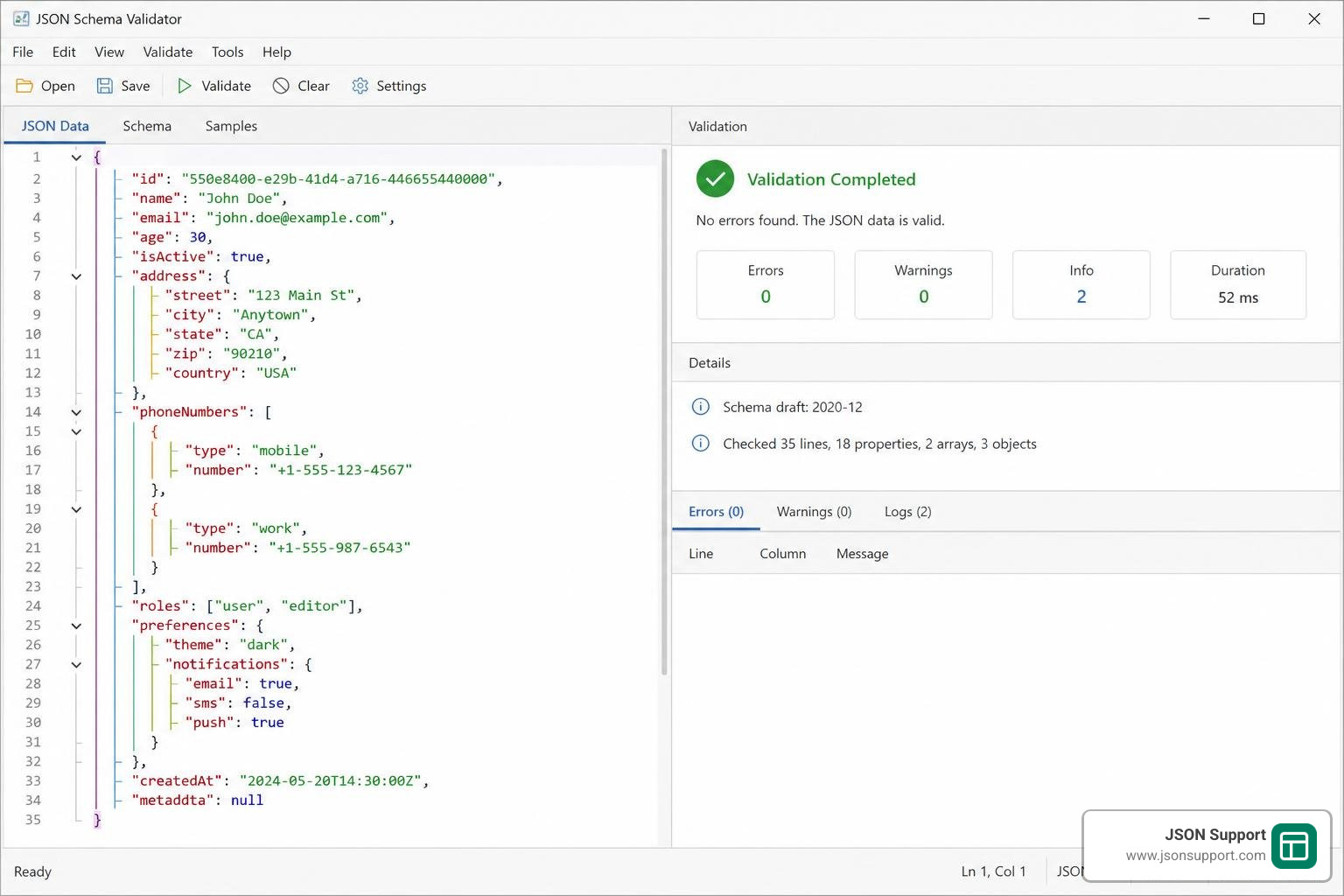Click the green Validation Completed checkmark icon
Screen dimensions: 1344x896
tap(715, 179)
